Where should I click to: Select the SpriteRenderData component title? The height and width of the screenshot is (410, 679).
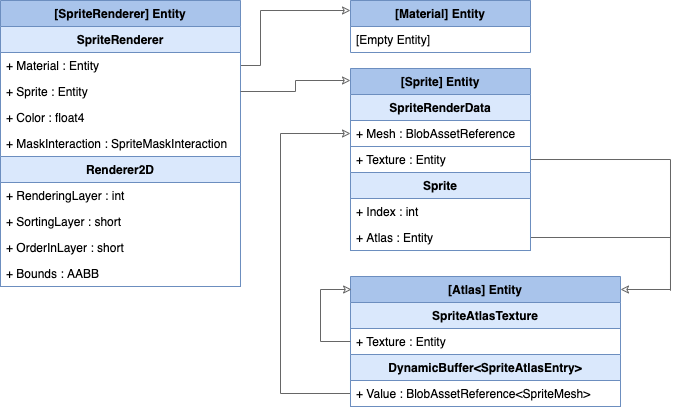point(439,107)
